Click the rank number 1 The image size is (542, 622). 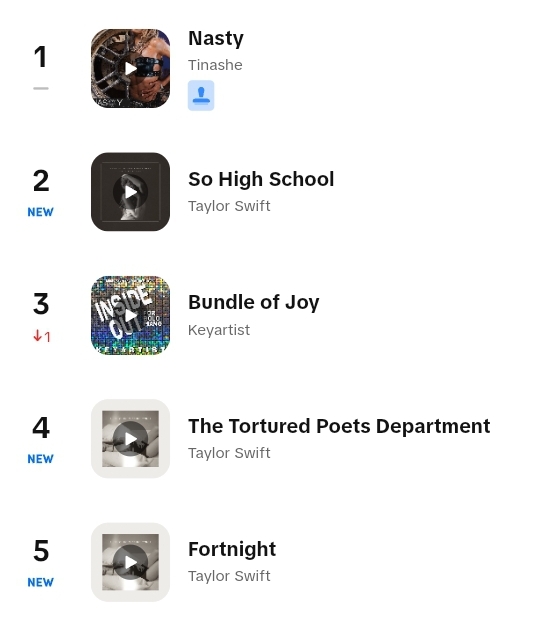pyautogui.click(x=40, y=57)
